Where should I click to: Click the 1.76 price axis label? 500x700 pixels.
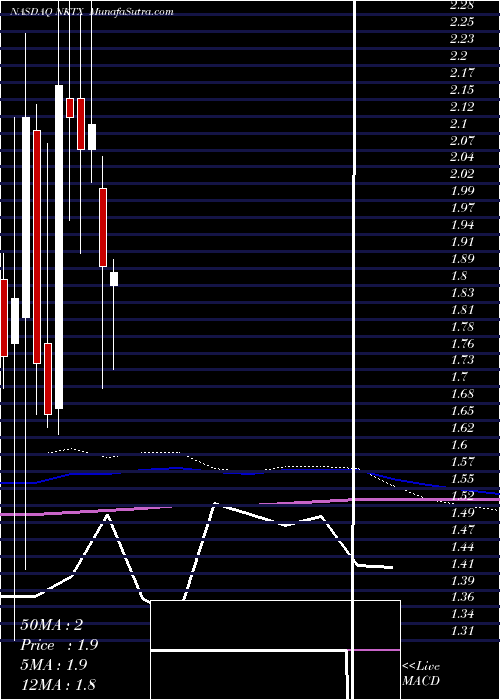click(462, 344)
